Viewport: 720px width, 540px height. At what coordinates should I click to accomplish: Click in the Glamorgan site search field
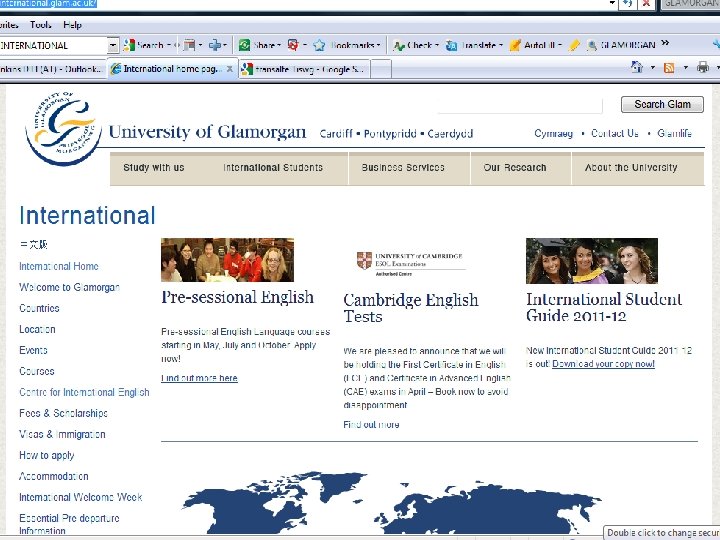pyautogui.click(x=519, y=105)
